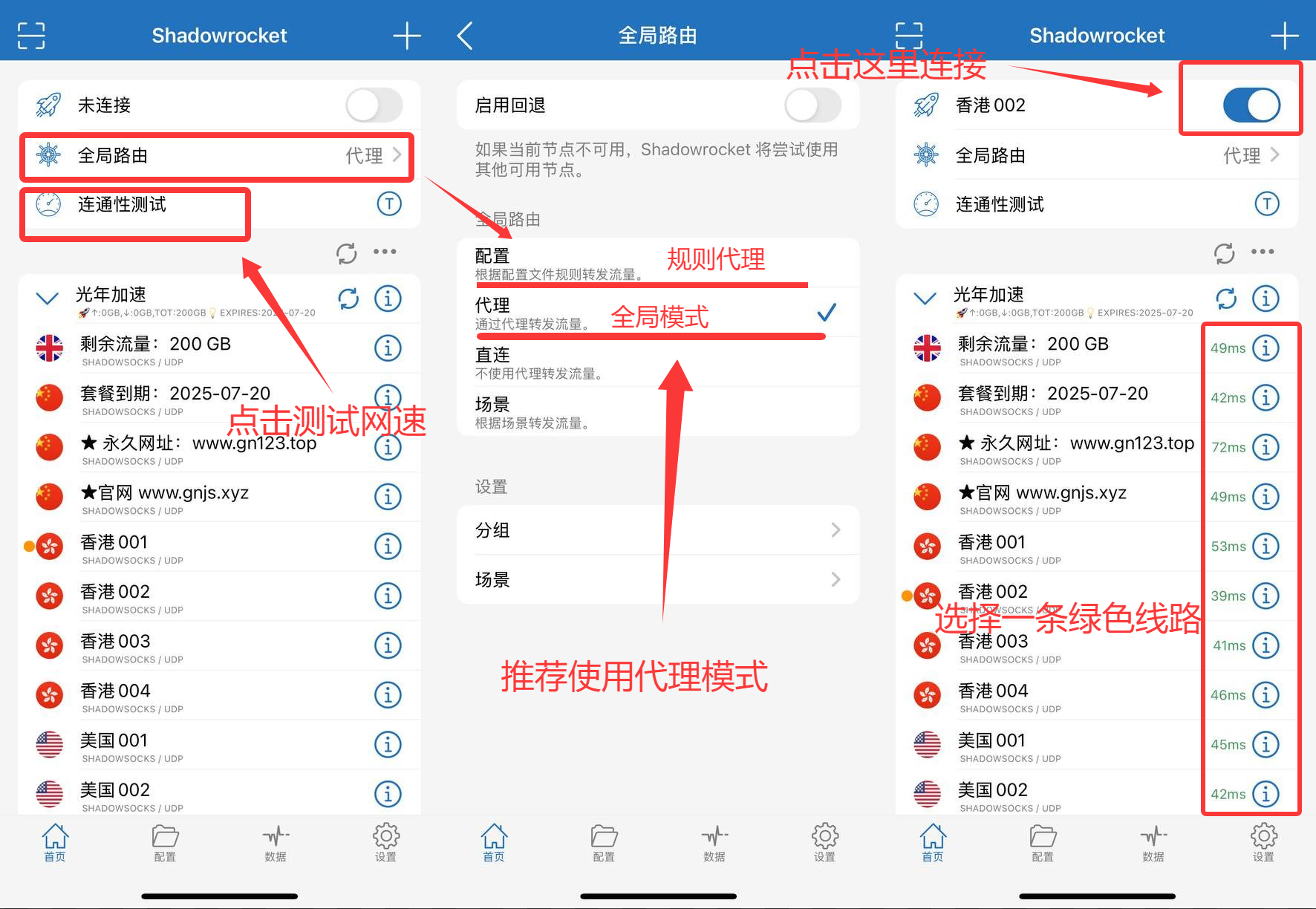Enable the 未连接 connection switch

(374, 105)
